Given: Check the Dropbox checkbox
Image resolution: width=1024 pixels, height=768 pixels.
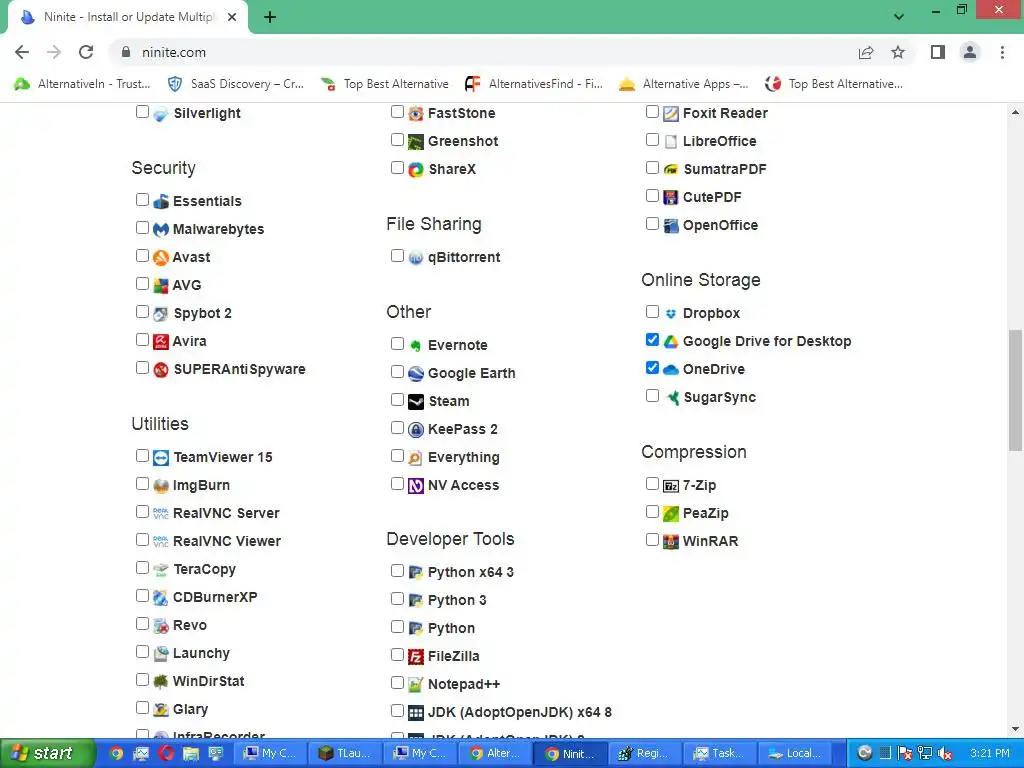Looking at the screenshot, I should [x=652, y=312].
